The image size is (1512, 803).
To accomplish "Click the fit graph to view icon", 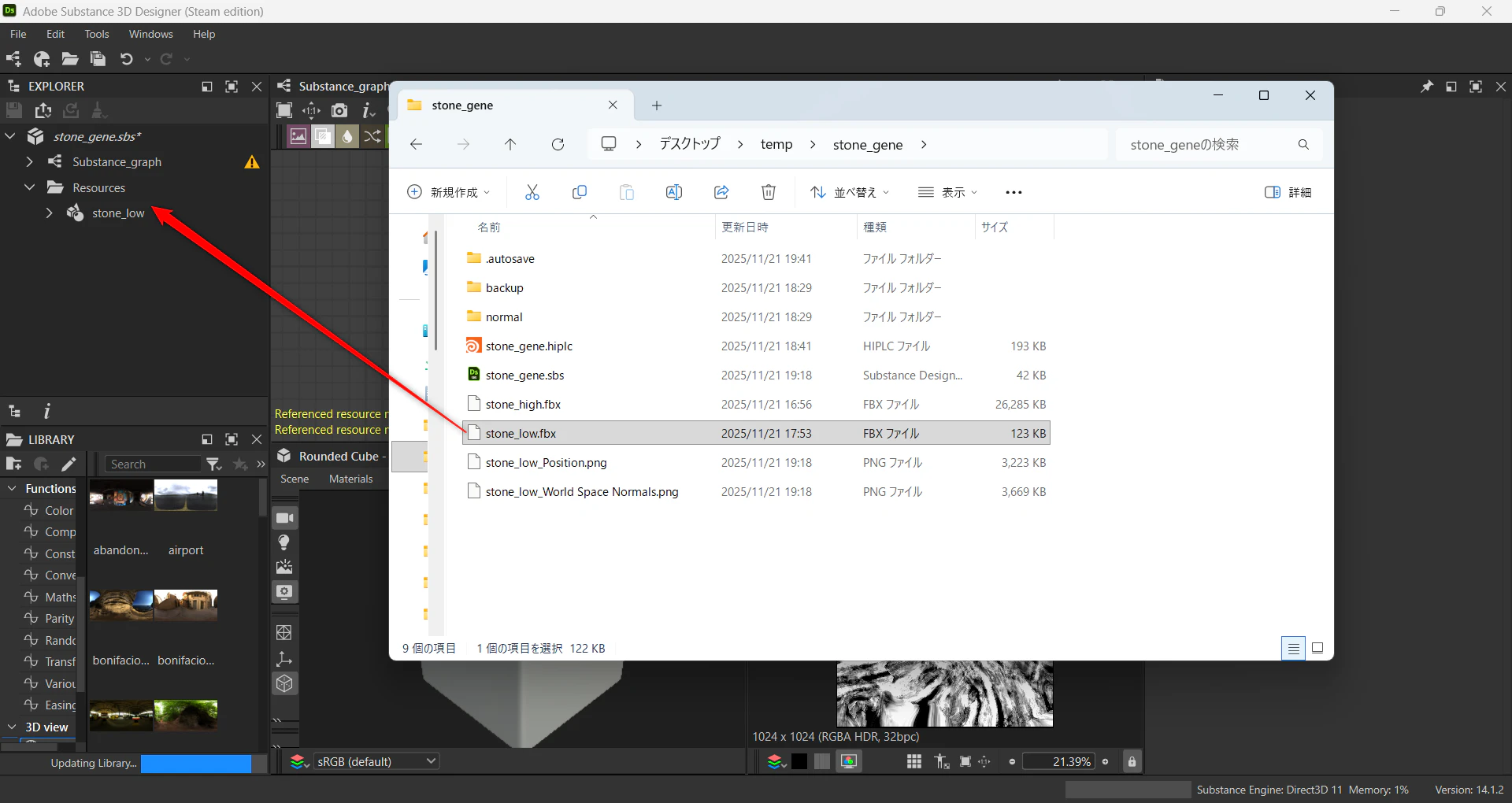I will tap(284, 110).
